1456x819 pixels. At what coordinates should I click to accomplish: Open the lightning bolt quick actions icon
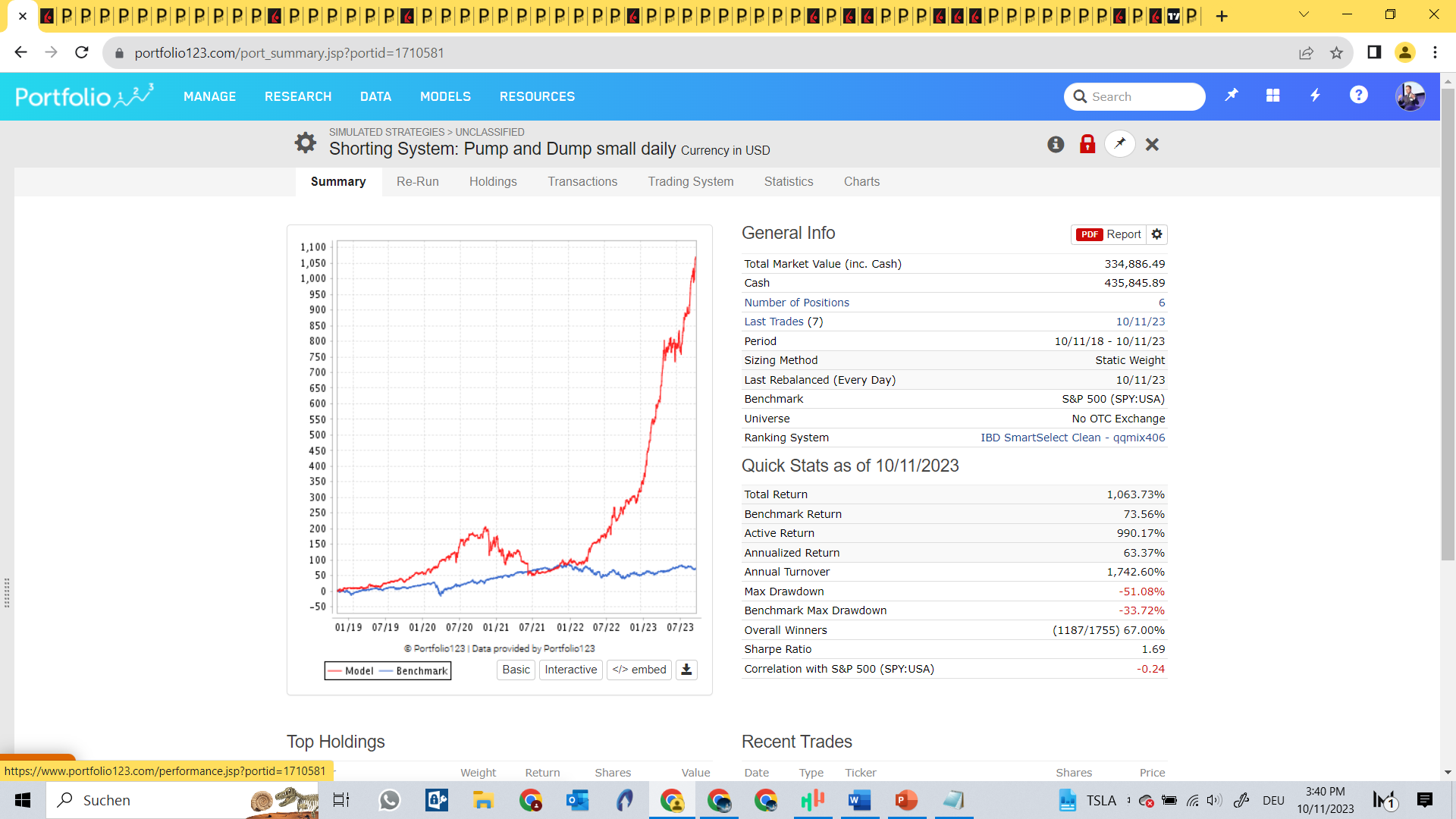pyautogui.click(x=1316, y=96)
